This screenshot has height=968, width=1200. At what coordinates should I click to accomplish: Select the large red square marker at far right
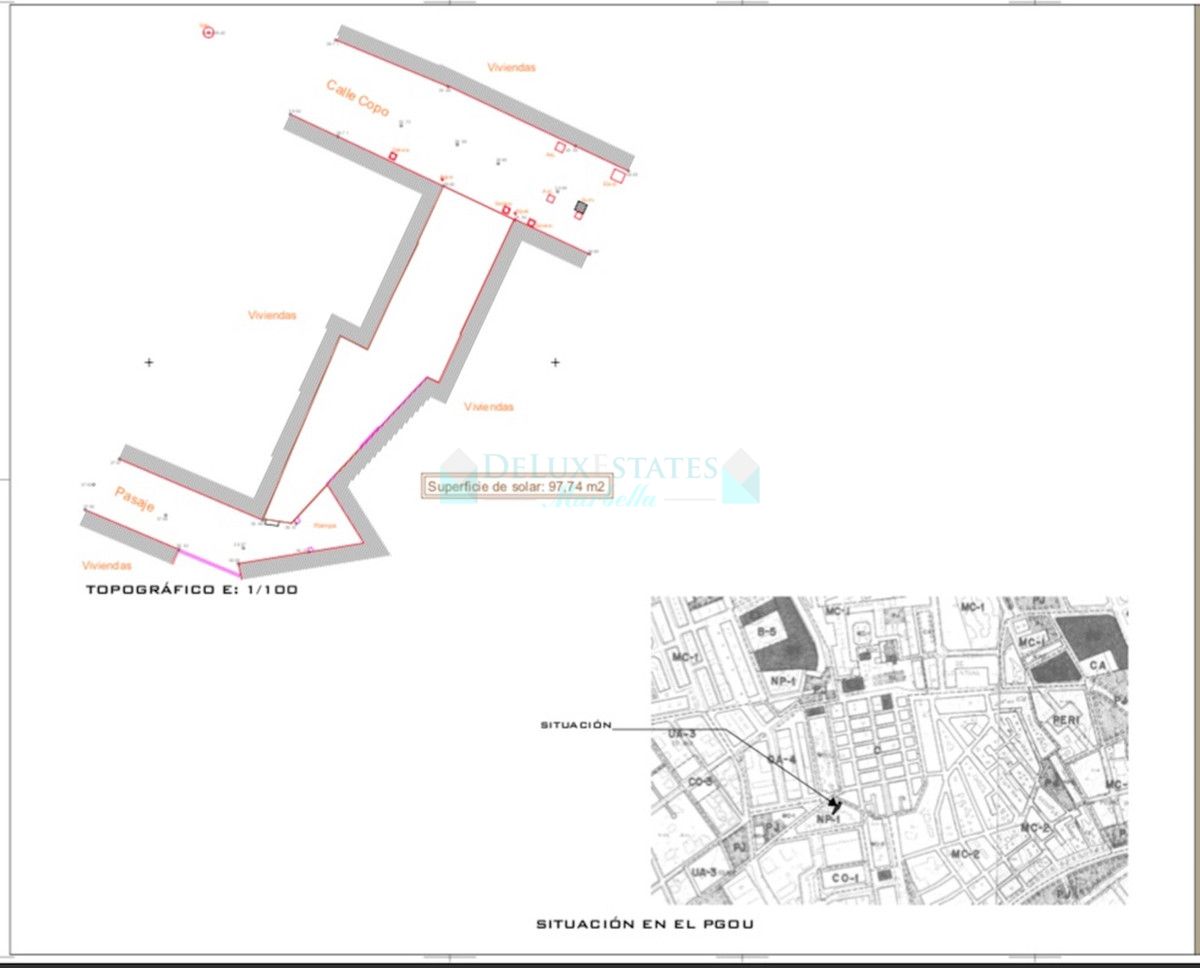(618, 175)
